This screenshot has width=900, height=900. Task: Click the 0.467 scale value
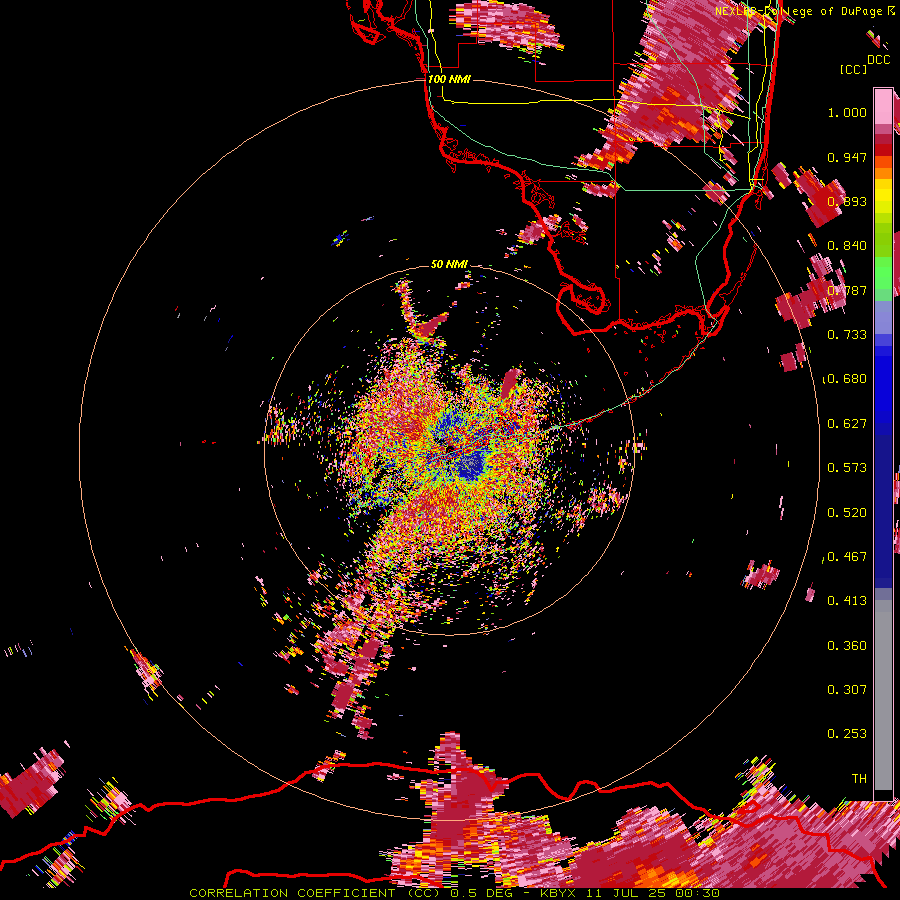tap(847, 557)
